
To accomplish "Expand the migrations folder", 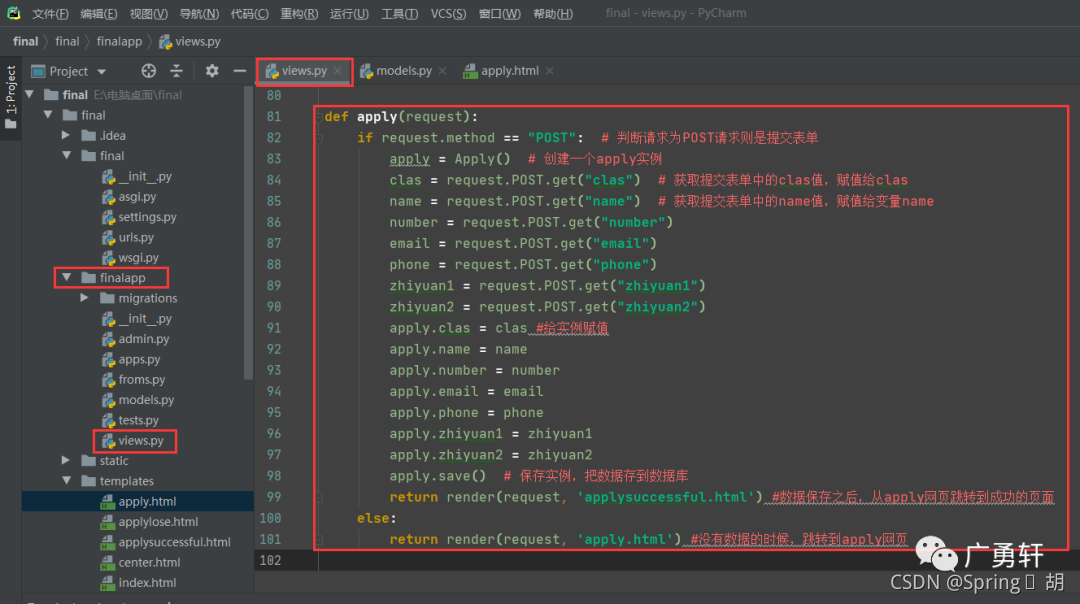I will coord(84,298).
